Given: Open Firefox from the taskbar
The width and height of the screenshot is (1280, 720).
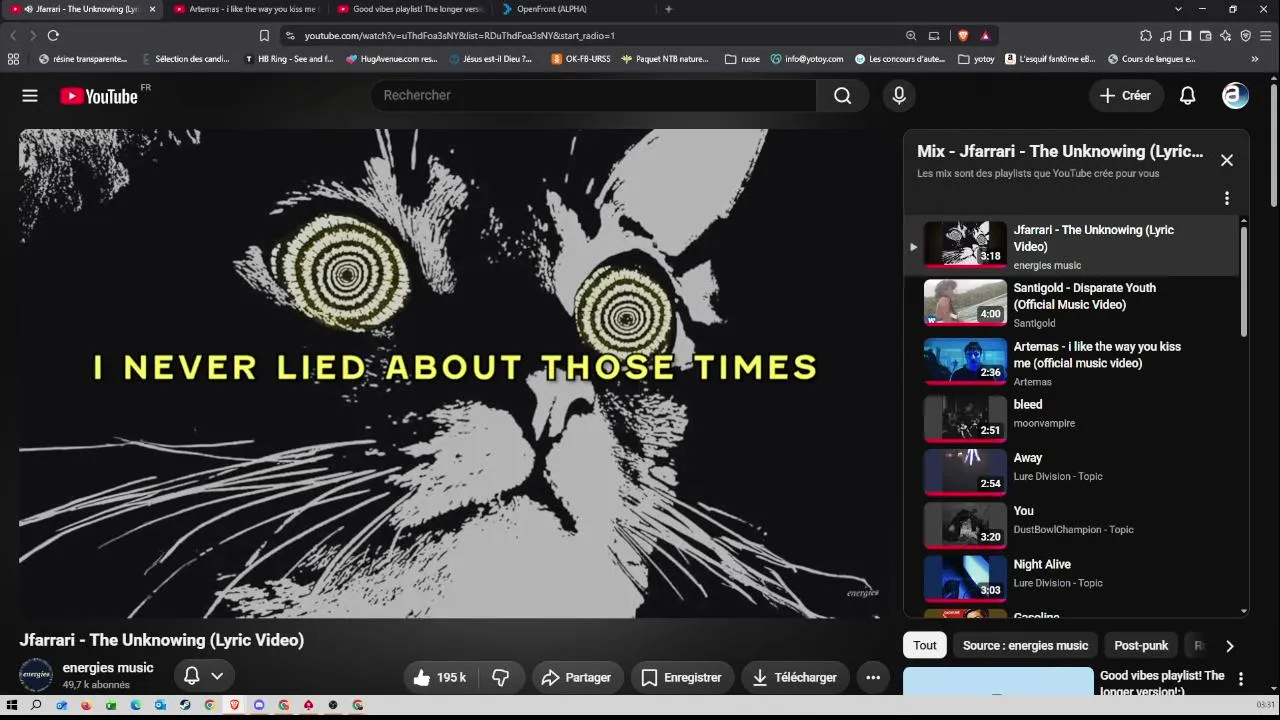Looking at the screenshot, I should tap(86, 705).
